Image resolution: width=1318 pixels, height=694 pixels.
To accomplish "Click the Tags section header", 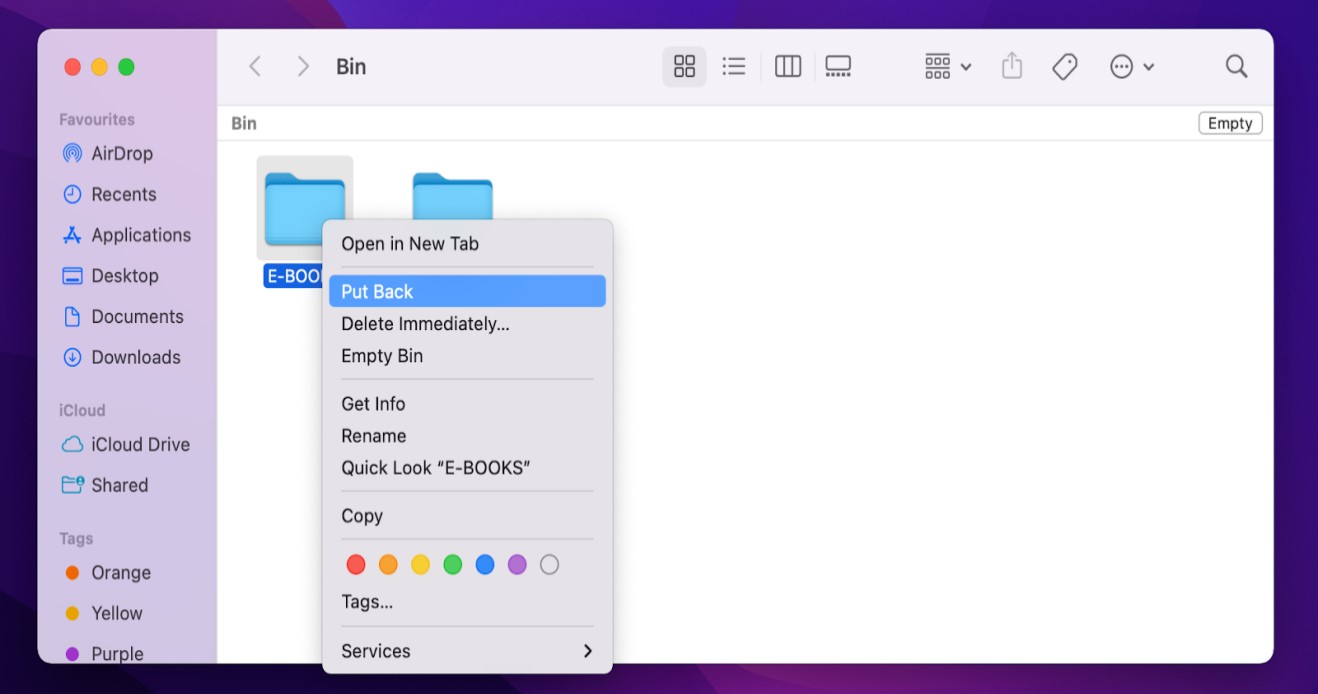I will [76, 539].
